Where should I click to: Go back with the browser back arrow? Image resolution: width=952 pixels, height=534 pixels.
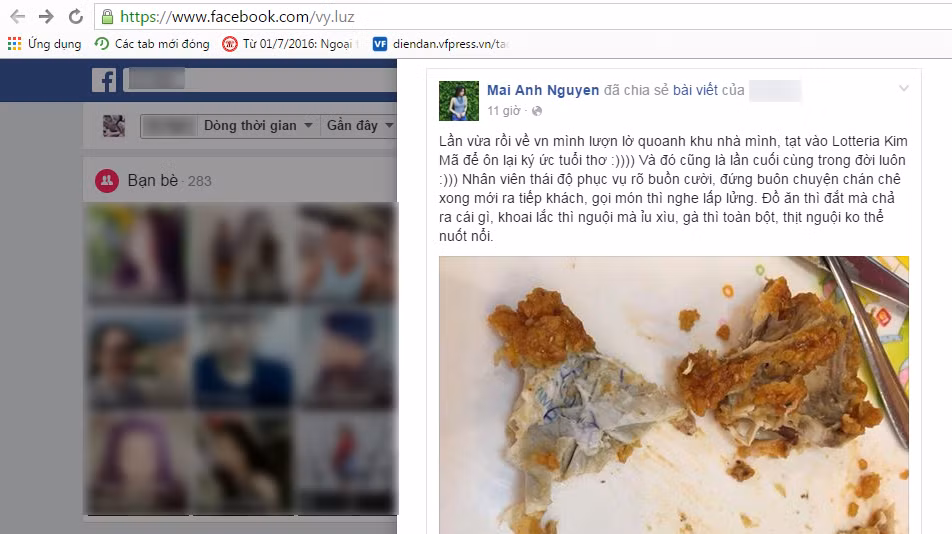coord(18,16)
